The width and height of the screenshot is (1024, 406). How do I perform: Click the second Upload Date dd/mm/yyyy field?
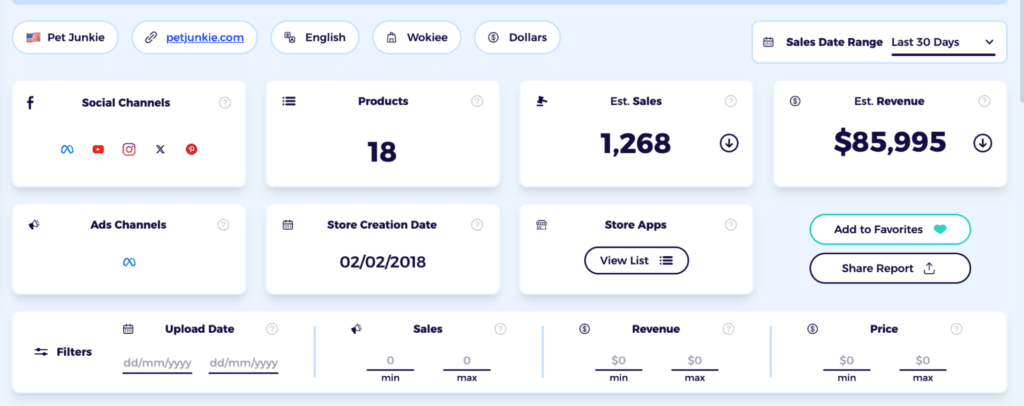(244, 364)
